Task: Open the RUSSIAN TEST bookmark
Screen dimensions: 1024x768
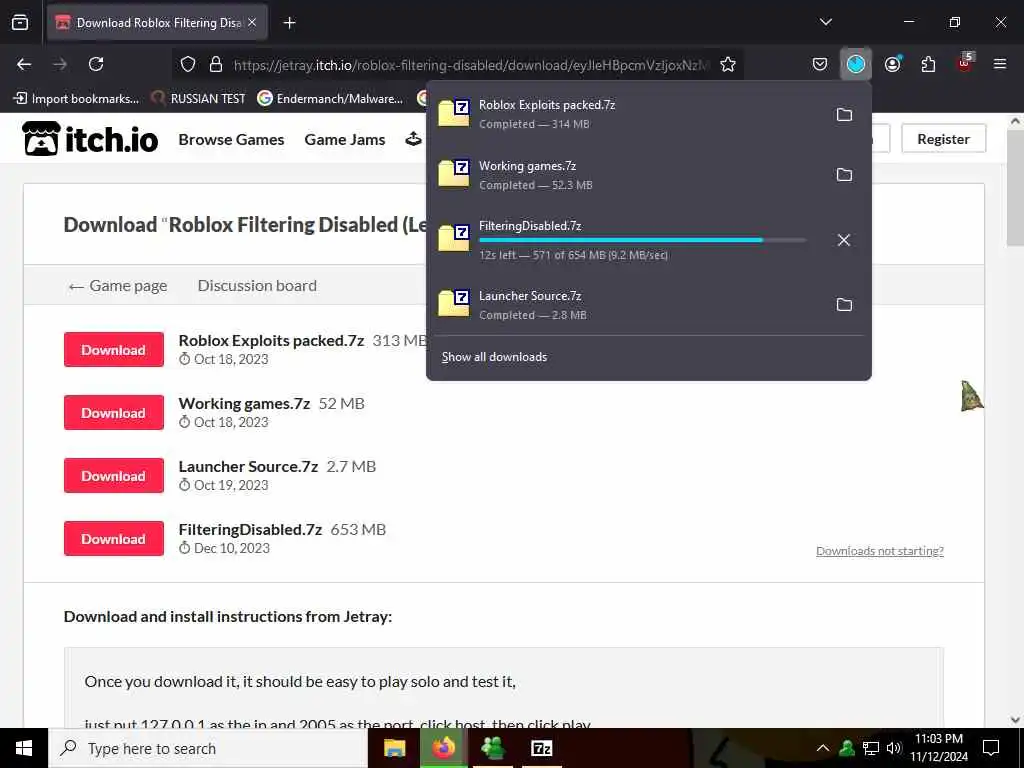Action: (x=199, y=98)
